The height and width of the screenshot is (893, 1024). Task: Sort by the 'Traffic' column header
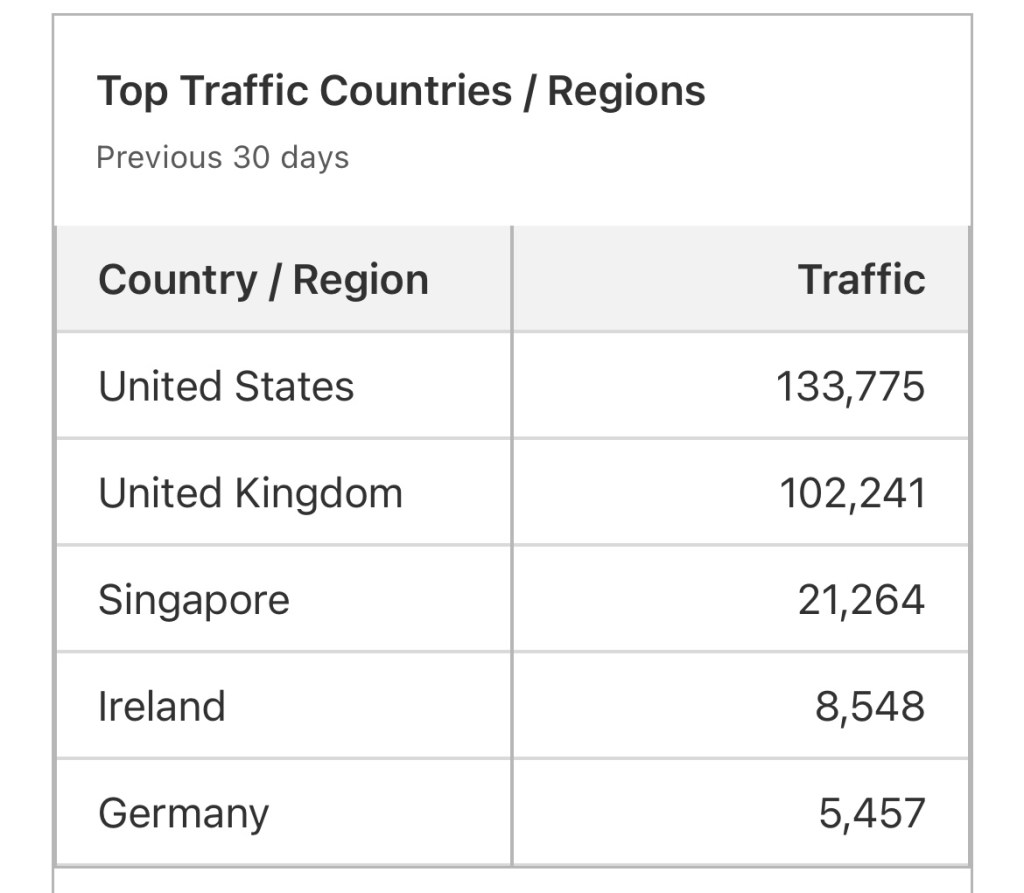(x=861, y=280)
